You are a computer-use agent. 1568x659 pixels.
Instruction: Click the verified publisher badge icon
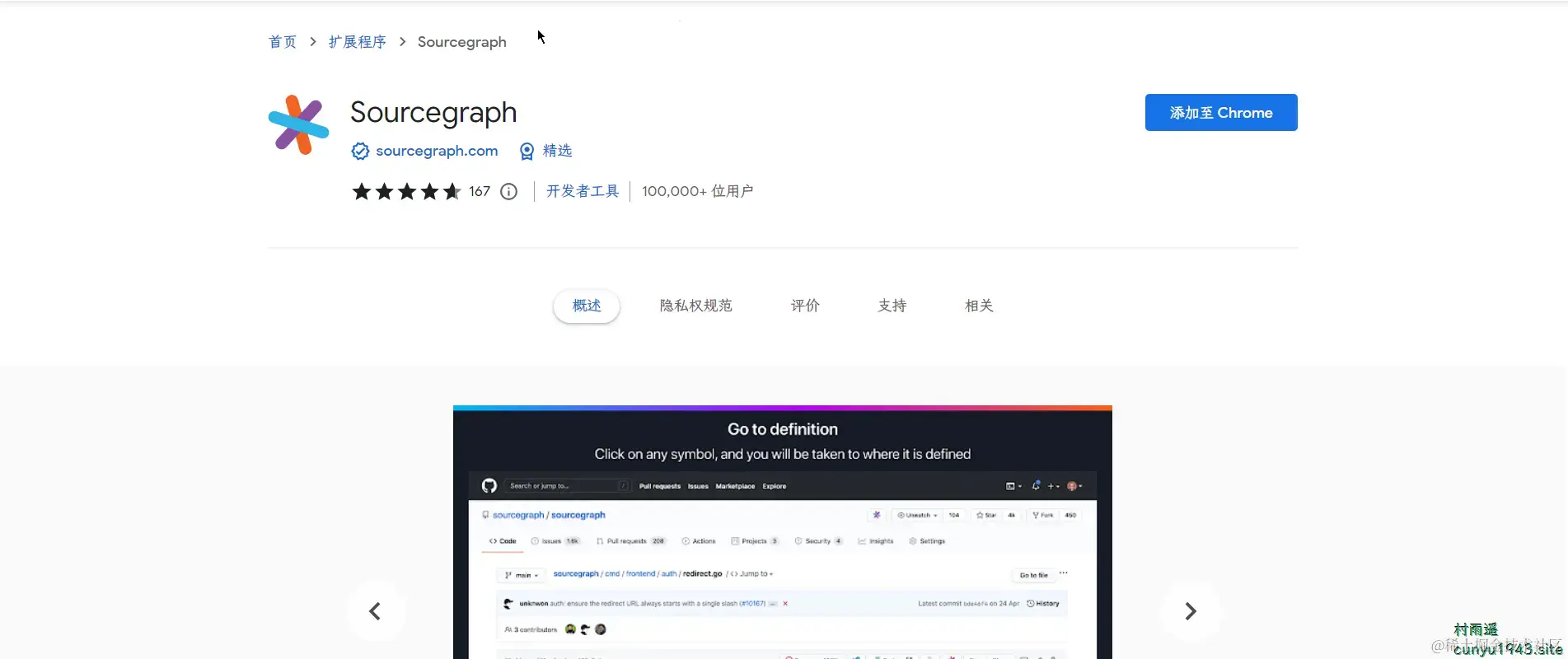pyautogui.click(x=360, y=151)
